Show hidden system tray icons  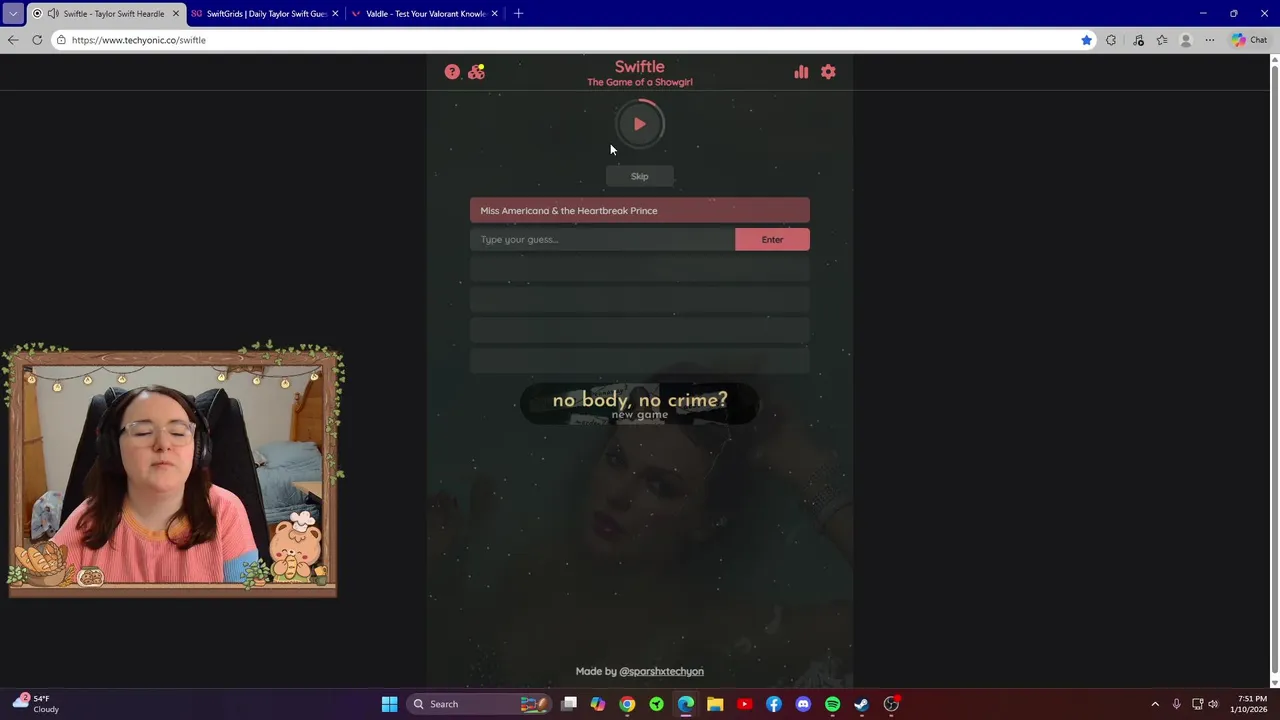click(1155, 704)
